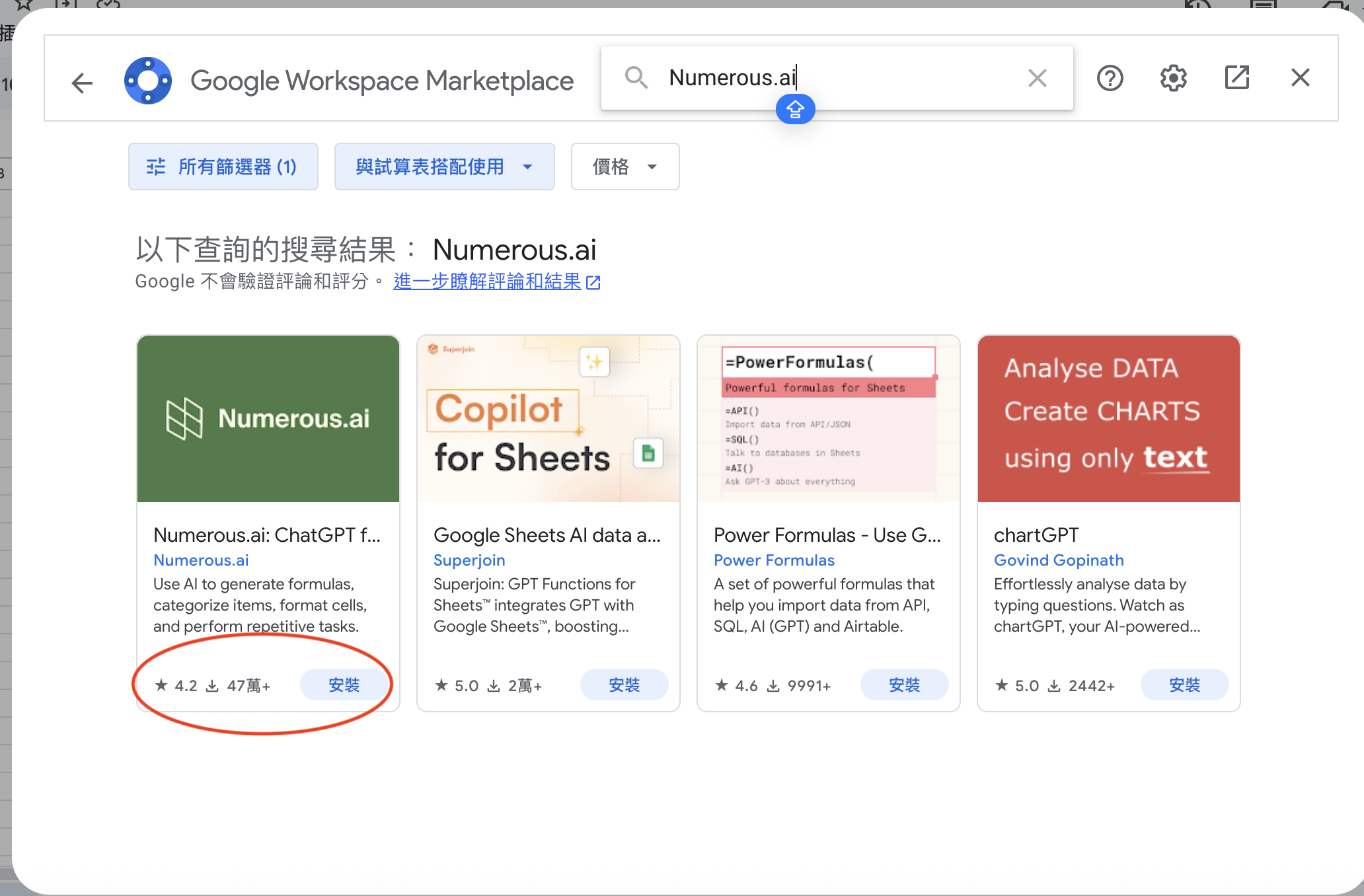The image size is (1364, 896).
Task: Open Marketplace in new window icon
Action: [1237, 78]
